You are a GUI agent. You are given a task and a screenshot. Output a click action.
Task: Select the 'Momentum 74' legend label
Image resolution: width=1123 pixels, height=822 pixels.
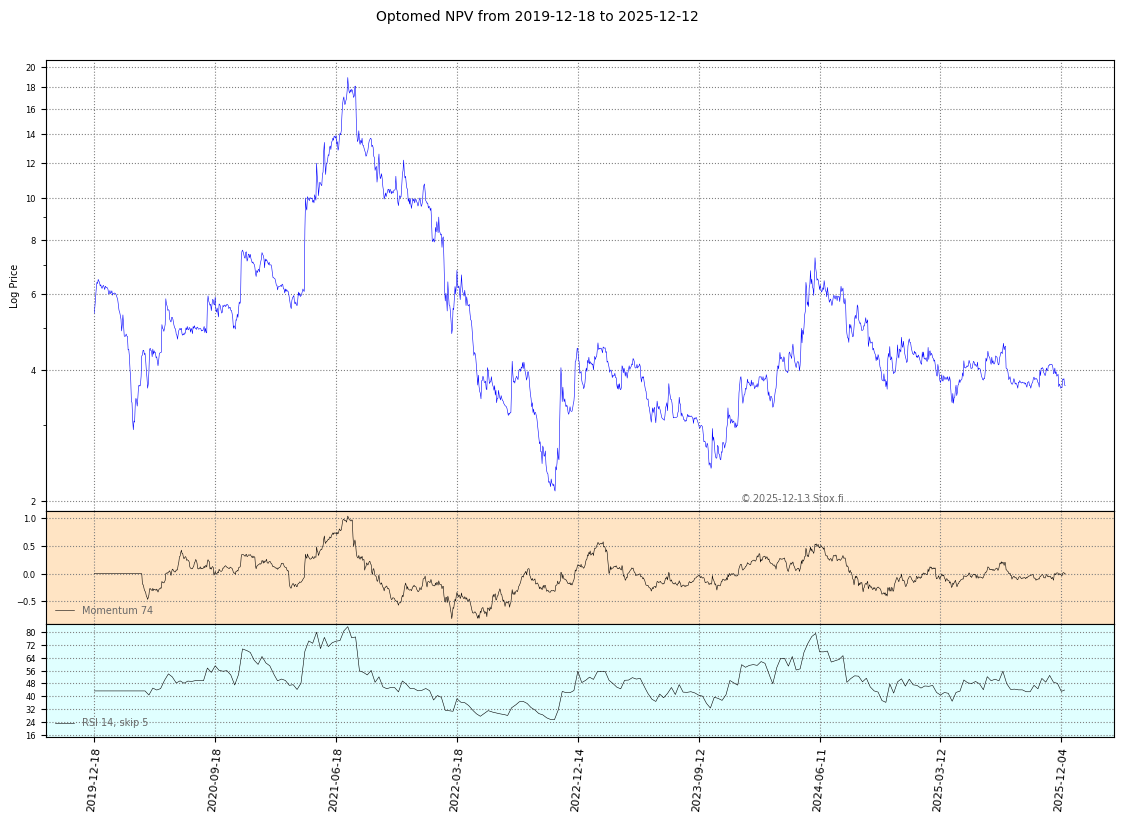pos(117,610)
